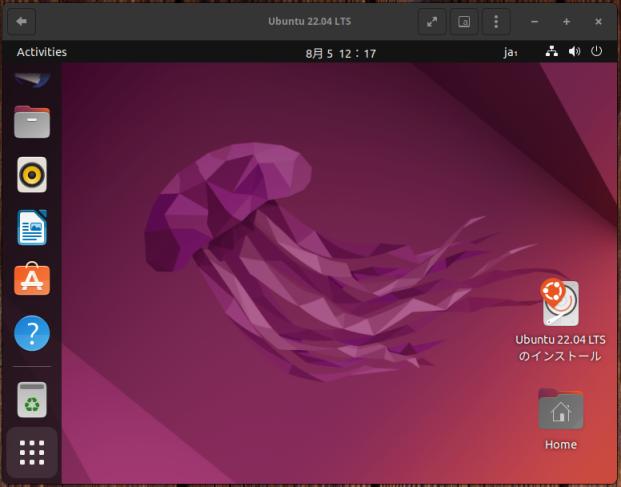Show Applications grid button
The width and height of the screenshot is (621, 487).
[x=32, y=452]
